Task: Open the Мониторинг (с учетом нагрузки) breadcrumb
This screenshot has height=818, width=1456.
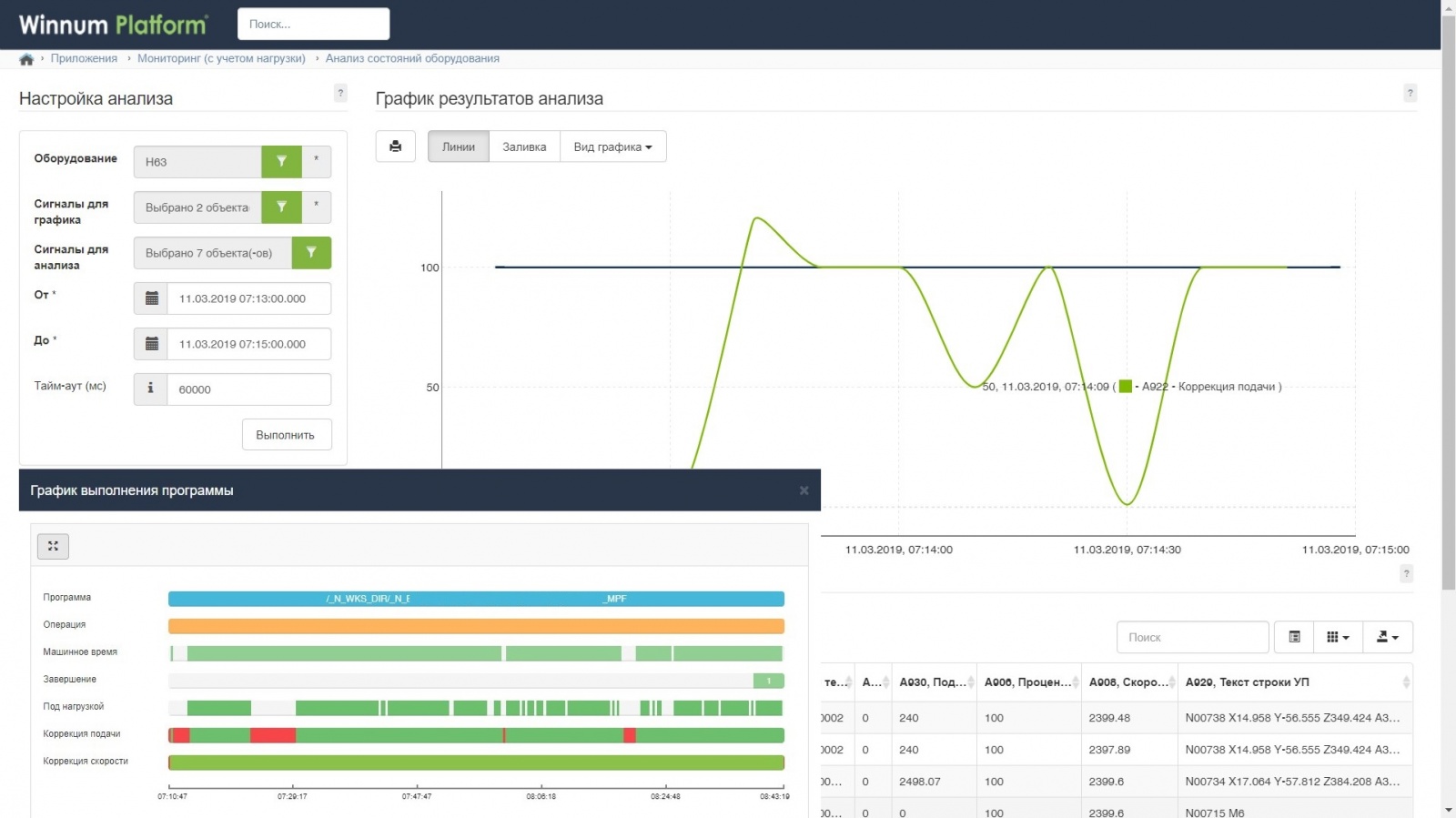Action: pos(221,58)
